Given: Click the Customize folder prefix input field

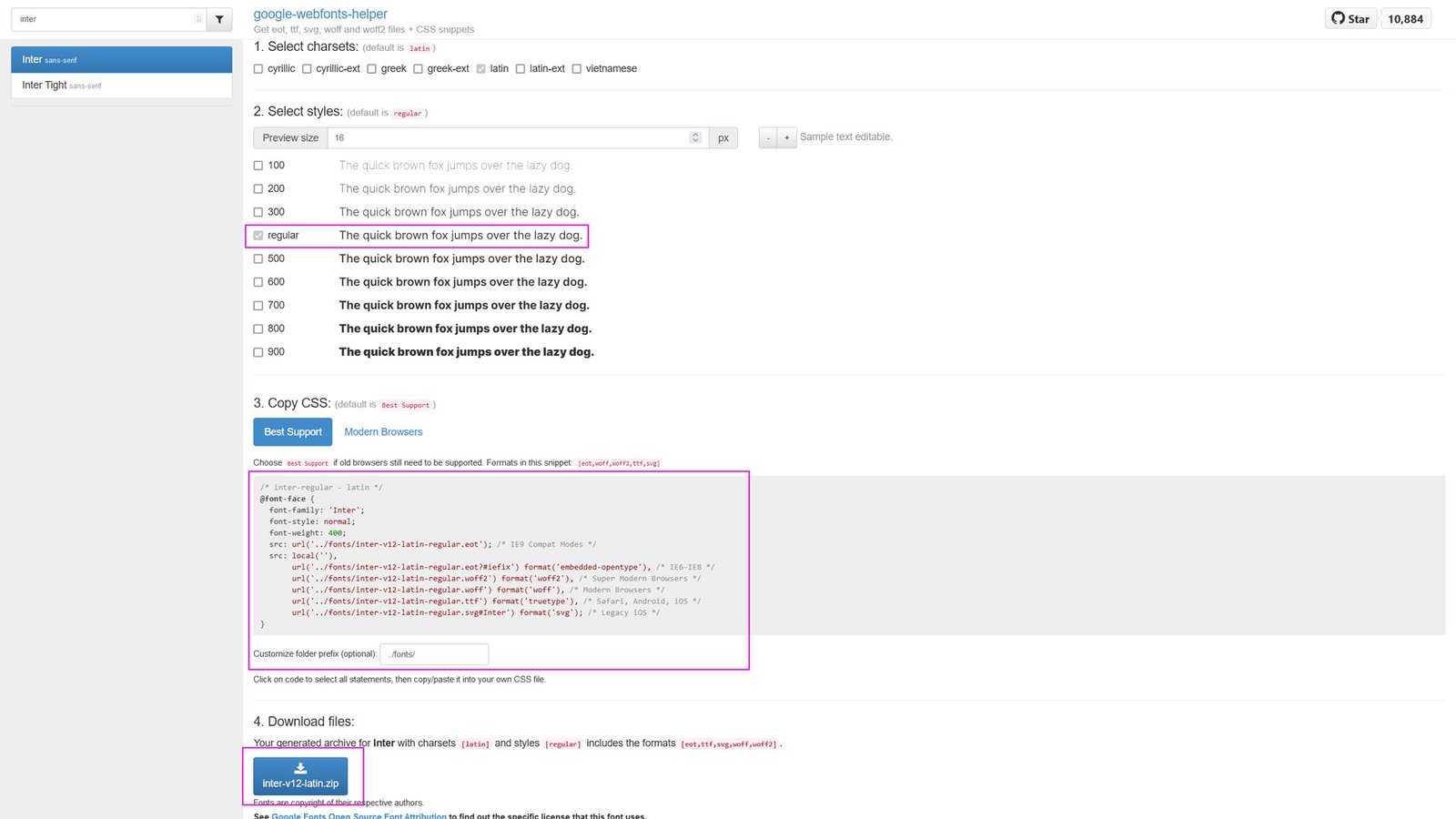Looking at the screenshot, I should pos(434,653).
